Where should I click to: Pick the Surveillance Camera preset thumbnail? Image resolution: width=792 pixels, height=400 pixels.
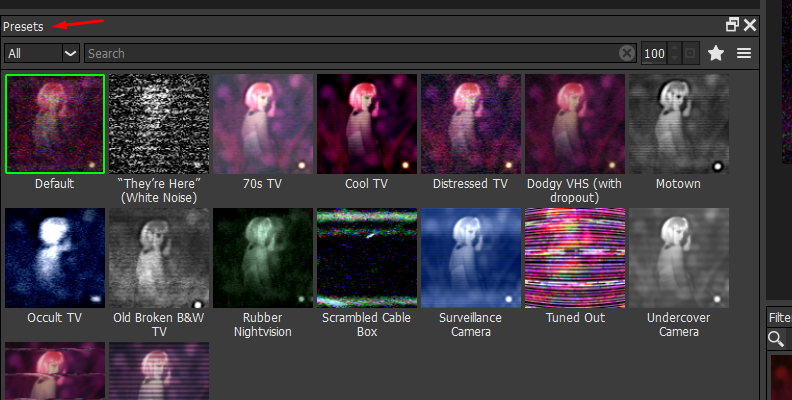point(471,258)
